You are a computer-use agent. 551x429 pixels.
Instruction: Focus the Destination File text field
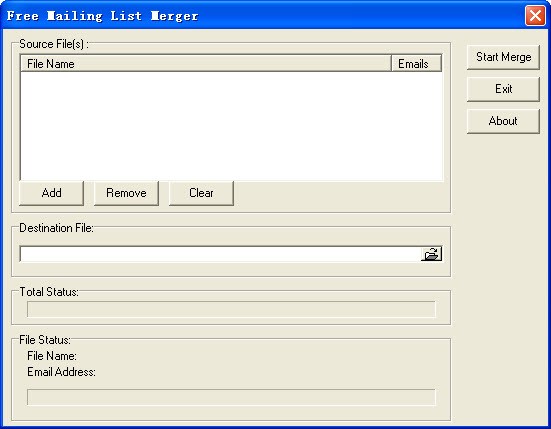pos(220,254)
